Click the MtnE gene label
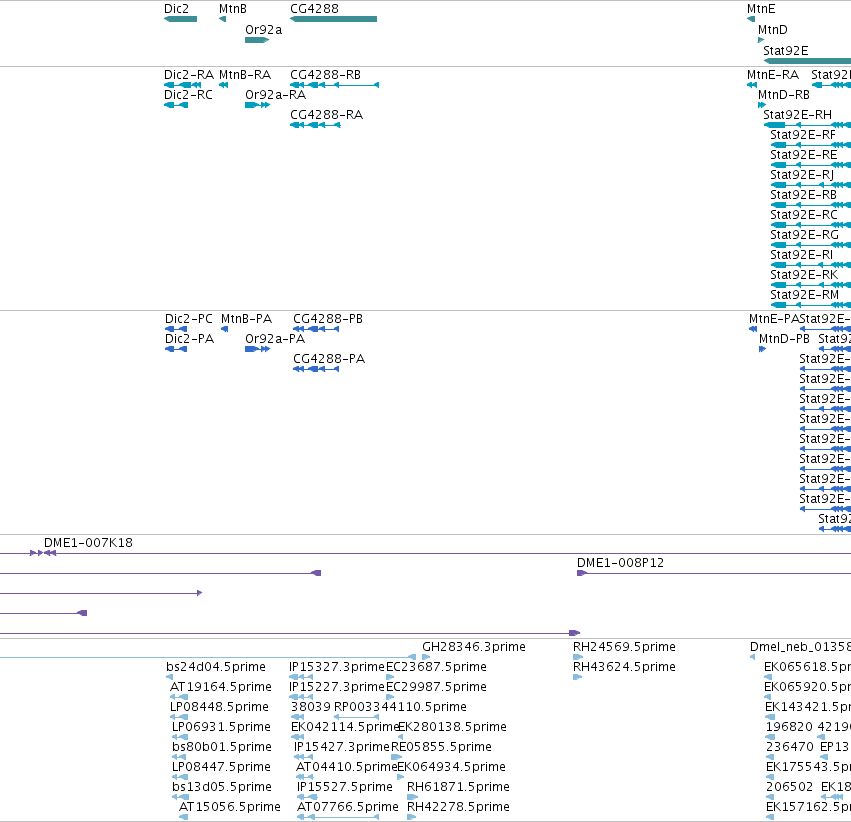This screenshot has width=851, height=822. click(761, 9)
